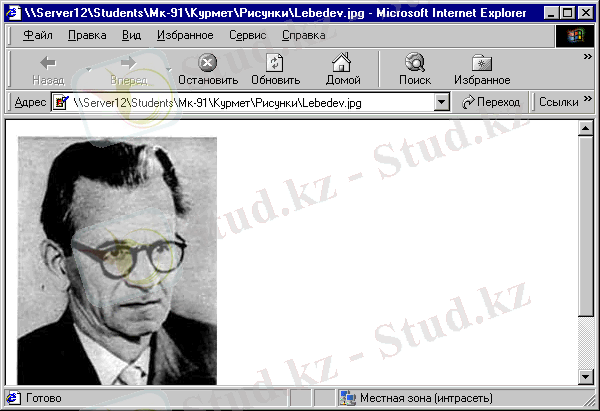Viewport: 600px width, 411px height.
Task: Click the Готово status text
Action: click(x=43, y=398)
